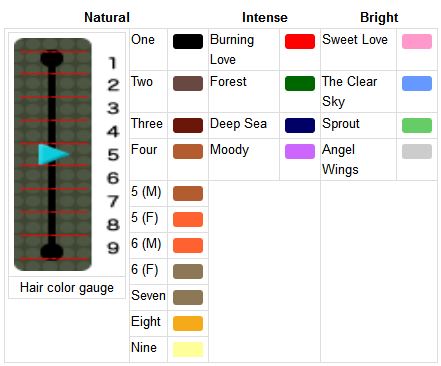Click the Sprout label text

(341, 124)
